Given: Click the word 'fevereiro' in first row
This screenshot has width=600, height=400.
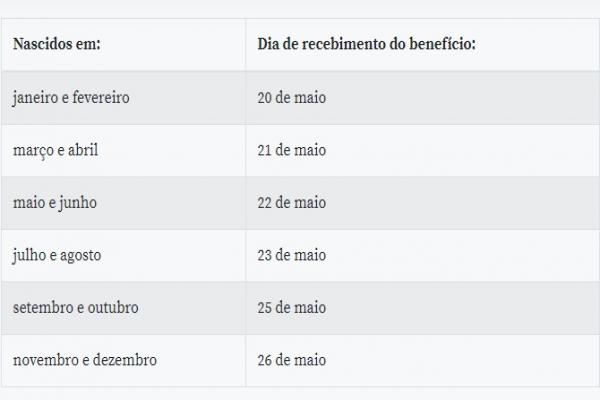Looking at the screenshot, I should (101, 98).
